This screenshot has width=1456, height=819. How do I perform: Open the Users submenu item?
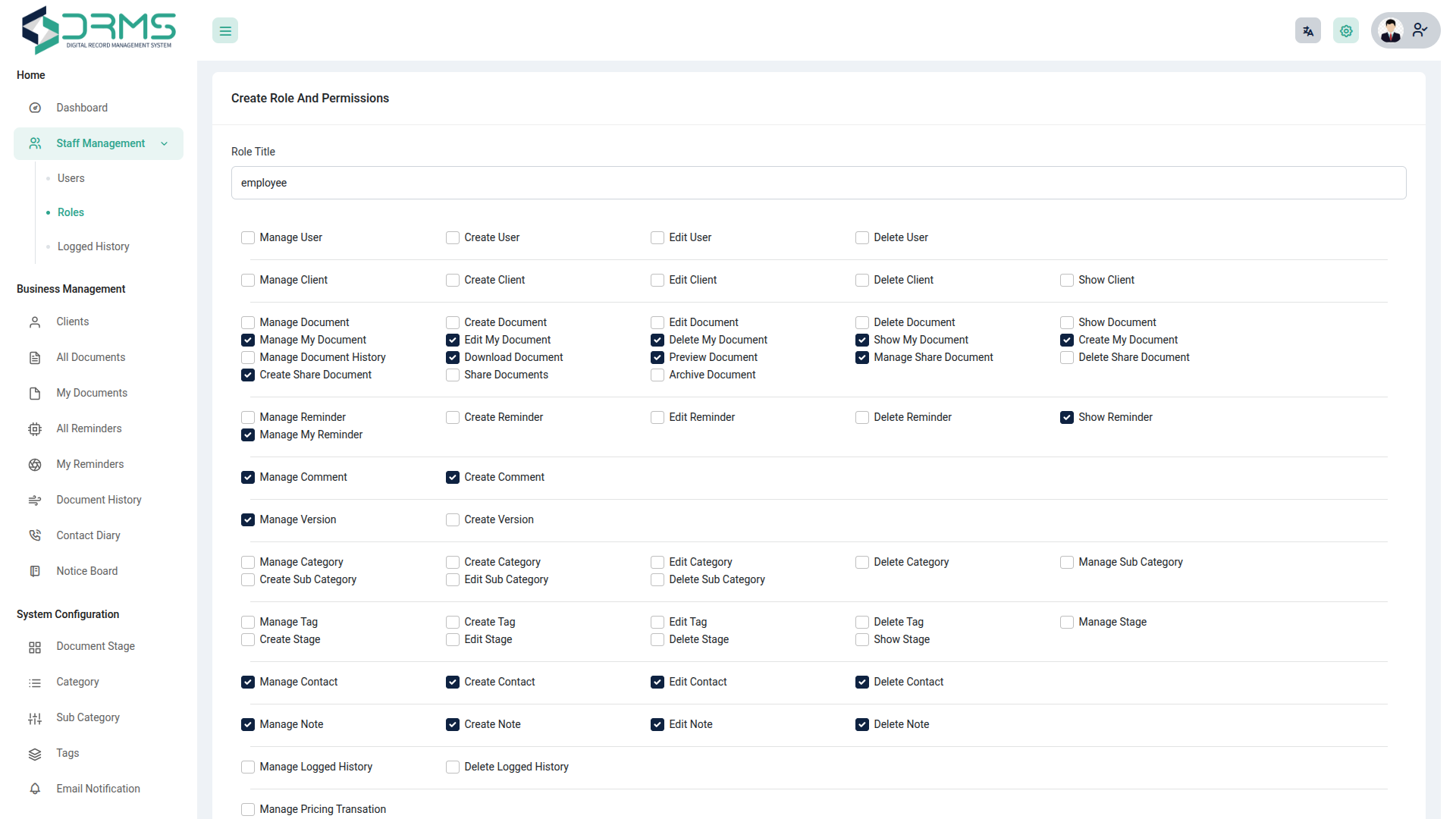(71, 178)
